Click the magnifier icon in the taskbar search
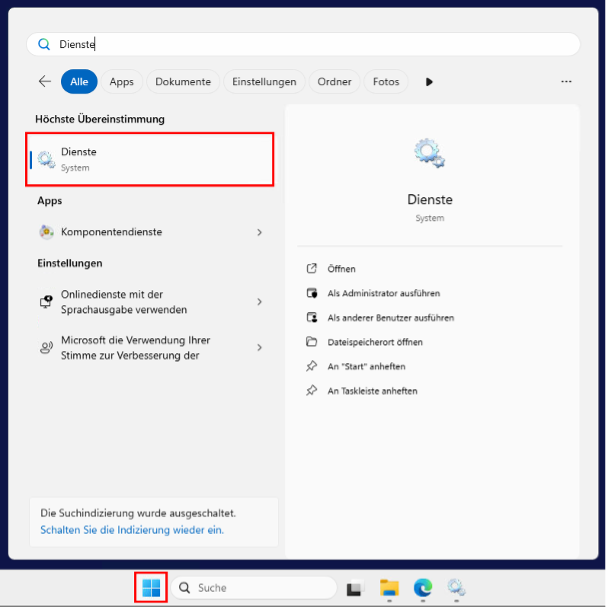The height and width of the screenshot is (608, 606). (x=185, y=588)
